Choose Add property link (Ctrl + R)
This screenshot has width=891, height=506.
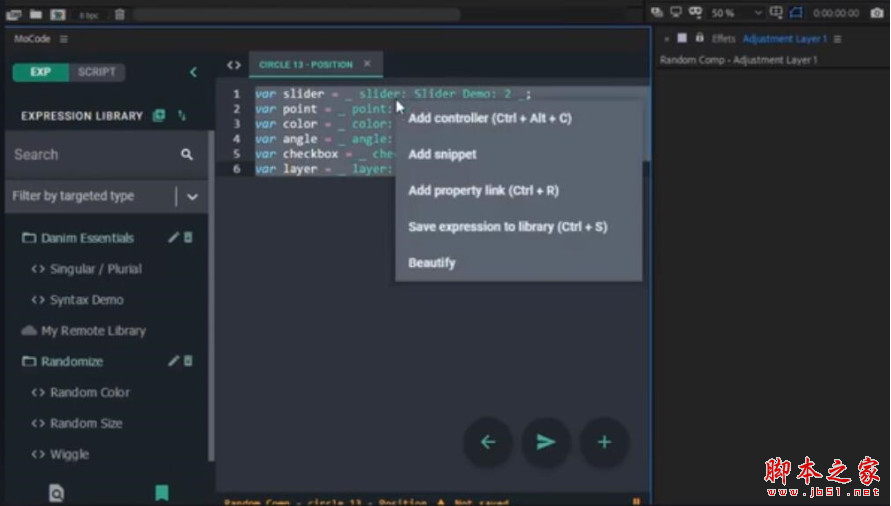pos(484,190)
